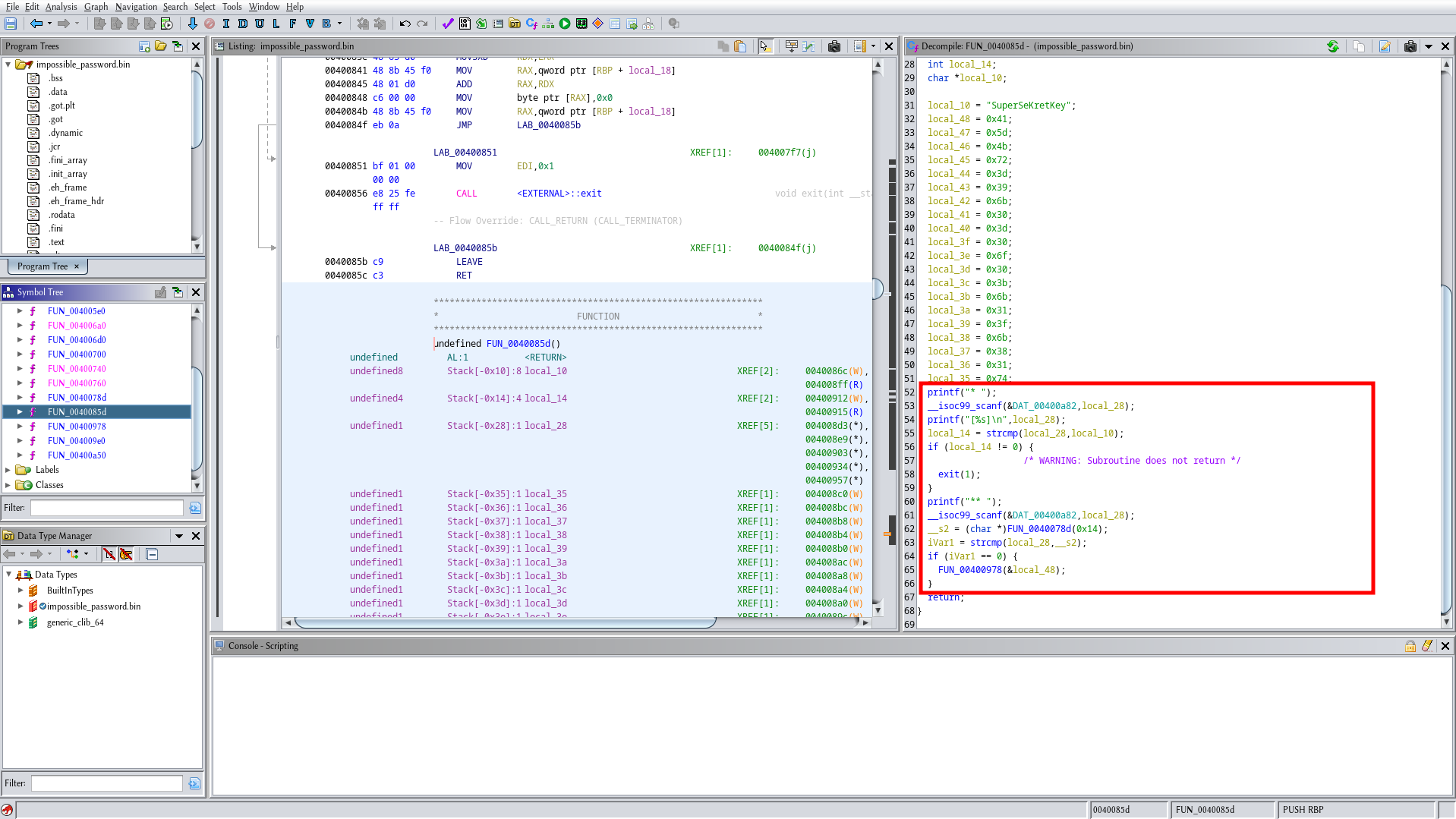Open the Display Memory Map chip icon
Image resolution: width=1456 pixels, height=819 pixels.
(581, 24)
